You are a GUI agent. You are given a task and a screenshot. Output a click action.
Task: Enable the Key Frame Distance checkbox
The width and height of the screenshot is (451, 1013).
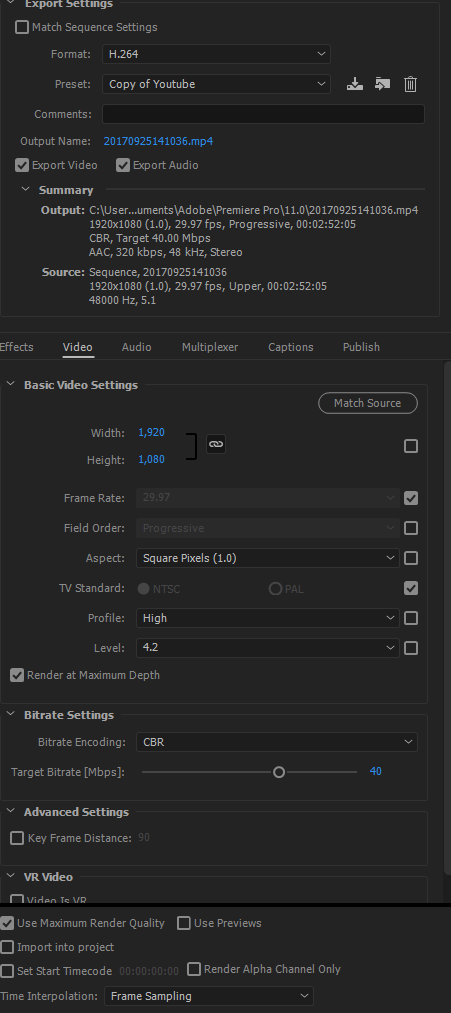17,838
